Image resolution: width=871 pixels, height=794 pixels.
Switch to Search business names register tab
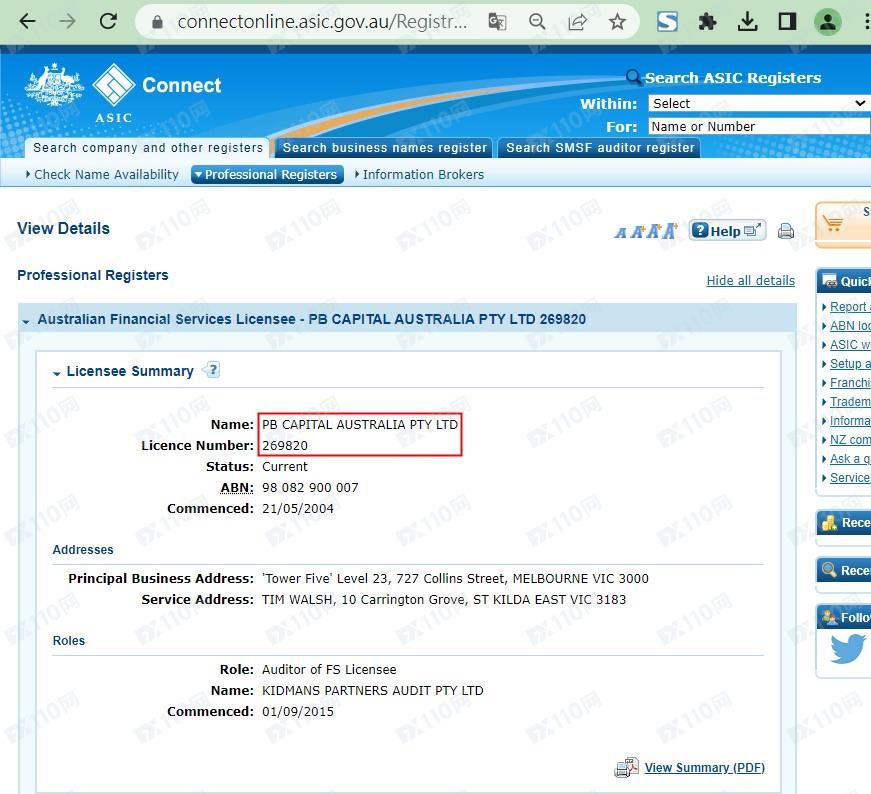point(384,148)
